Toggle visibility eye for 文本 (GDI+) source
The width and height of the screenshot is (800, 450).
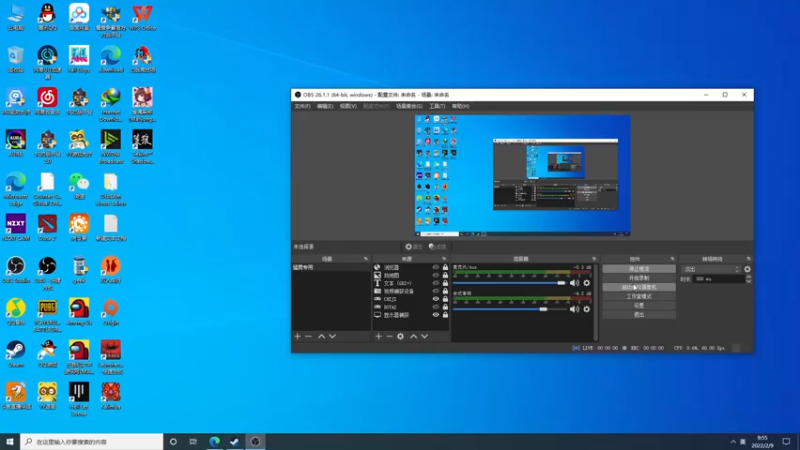(x=436, y=283)
